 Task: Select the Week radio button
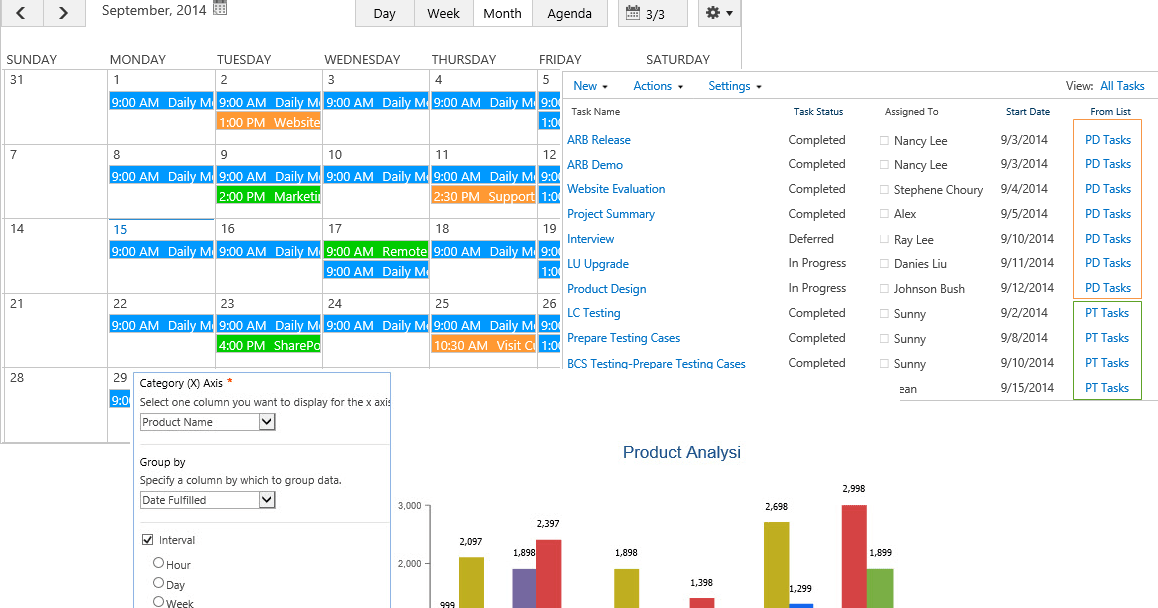(x=159, y=602)
